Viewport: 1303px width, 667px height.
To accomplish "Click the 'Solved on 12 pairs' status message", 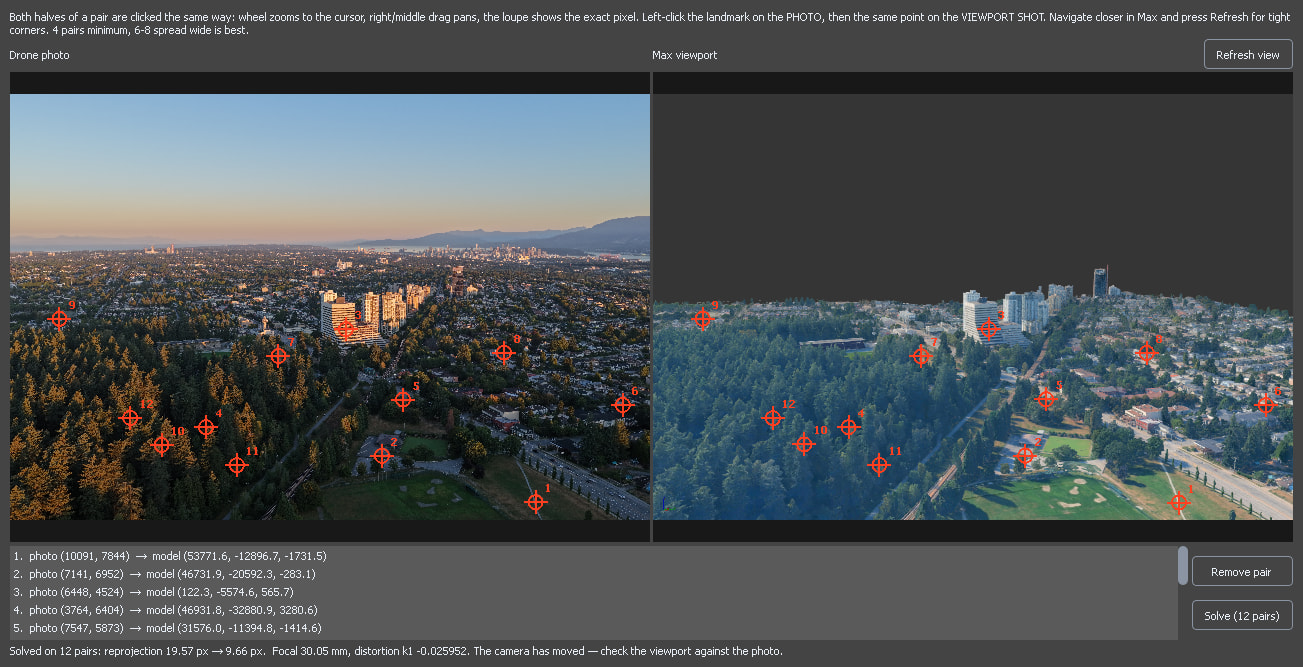I will pos(395,651).
